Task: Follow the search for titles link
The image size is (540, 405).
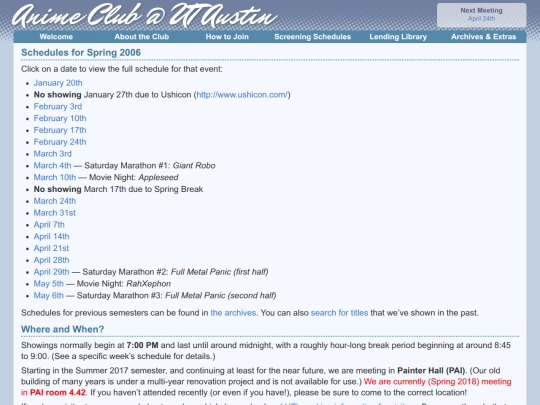Action: click(x=339, y=313)
